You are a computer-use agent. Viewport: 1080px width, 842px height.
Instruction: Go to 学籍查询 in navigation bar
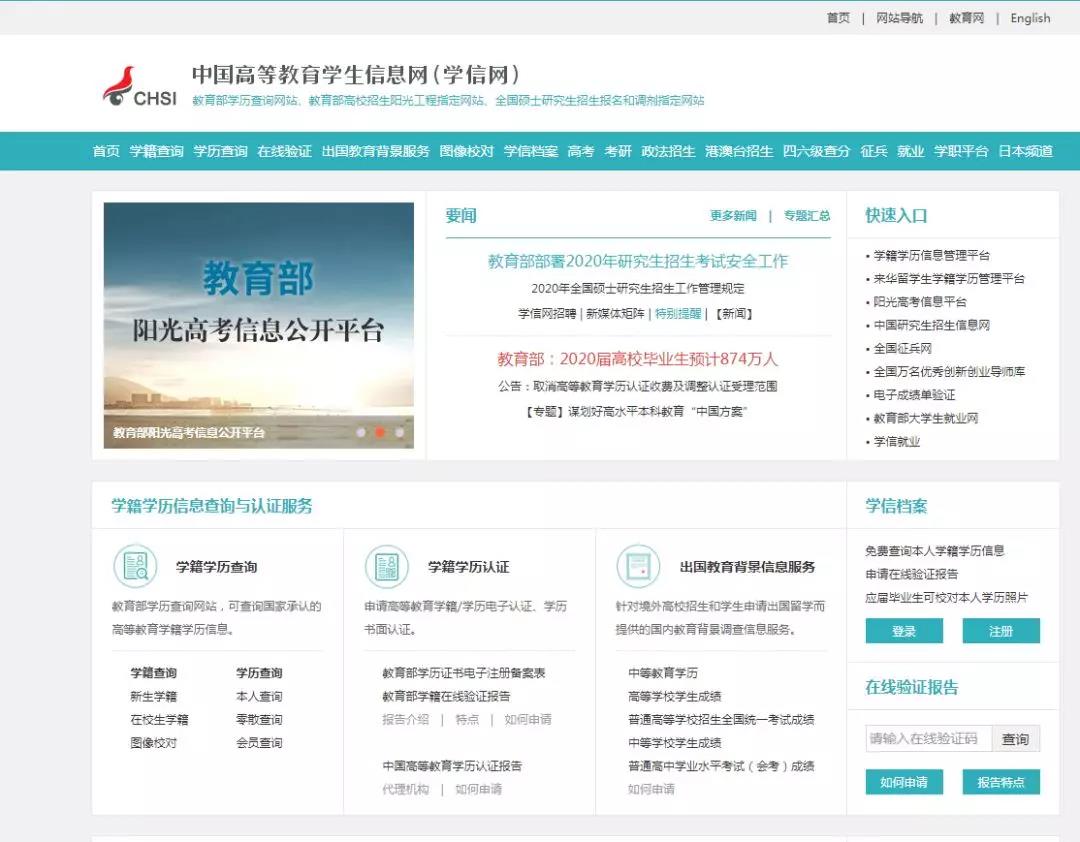(156, 151)
